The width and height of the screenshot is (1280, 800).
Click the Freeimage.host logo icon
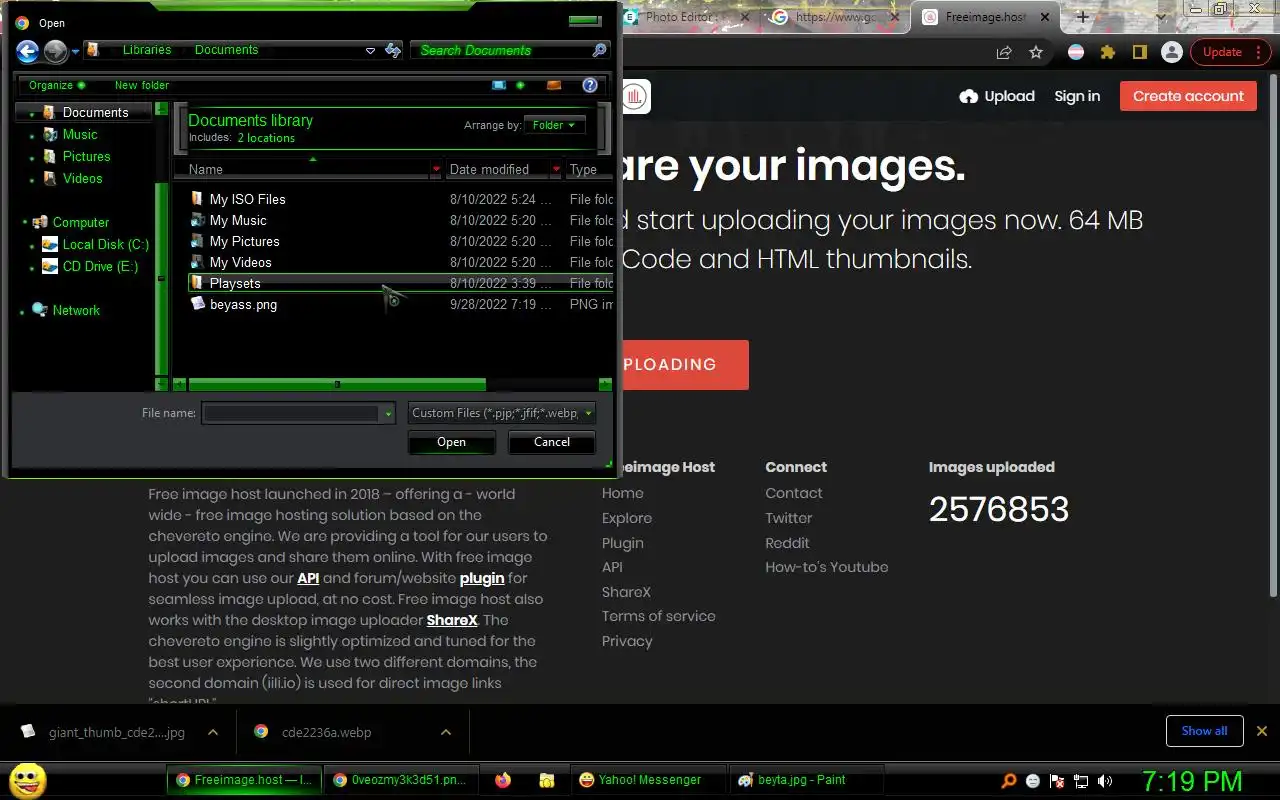pyautogui.click(x=635, y=96)
